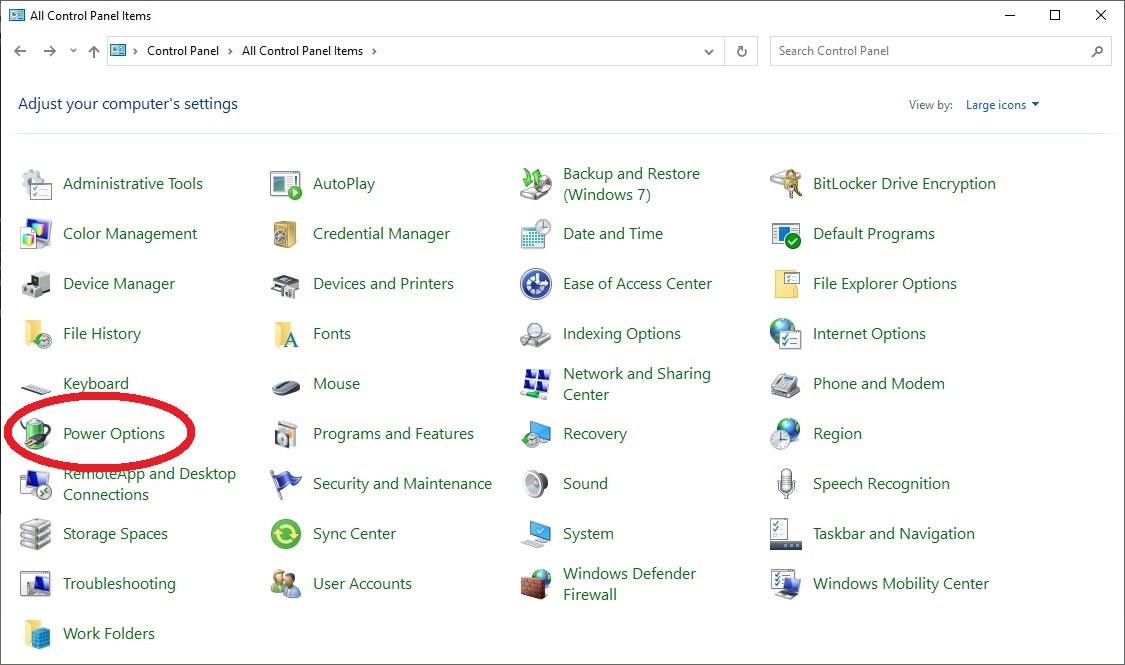Go up one level with Up arrow

click(94, 52)
